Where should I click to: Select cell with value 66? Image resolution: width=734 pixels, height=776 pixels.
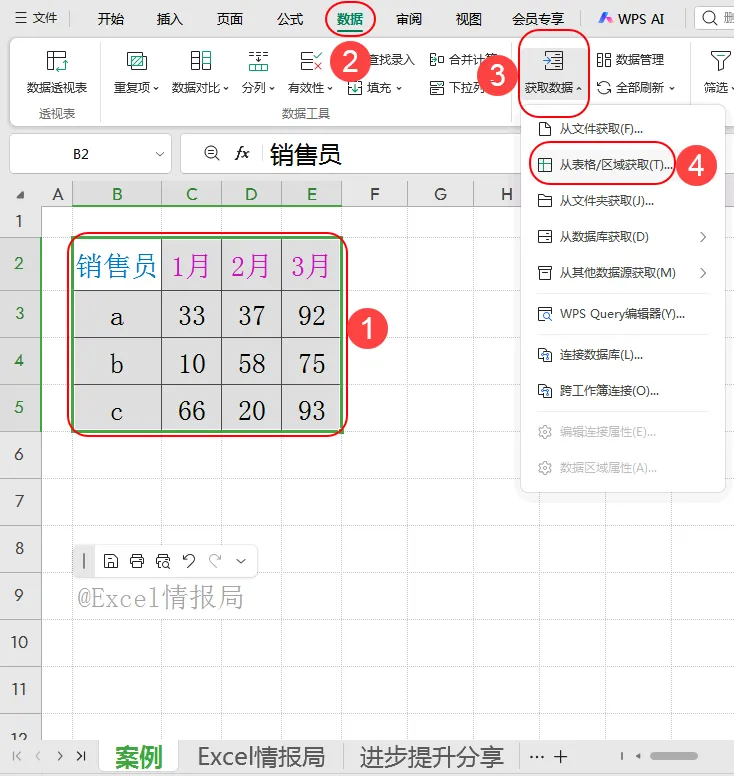(192, 410)
